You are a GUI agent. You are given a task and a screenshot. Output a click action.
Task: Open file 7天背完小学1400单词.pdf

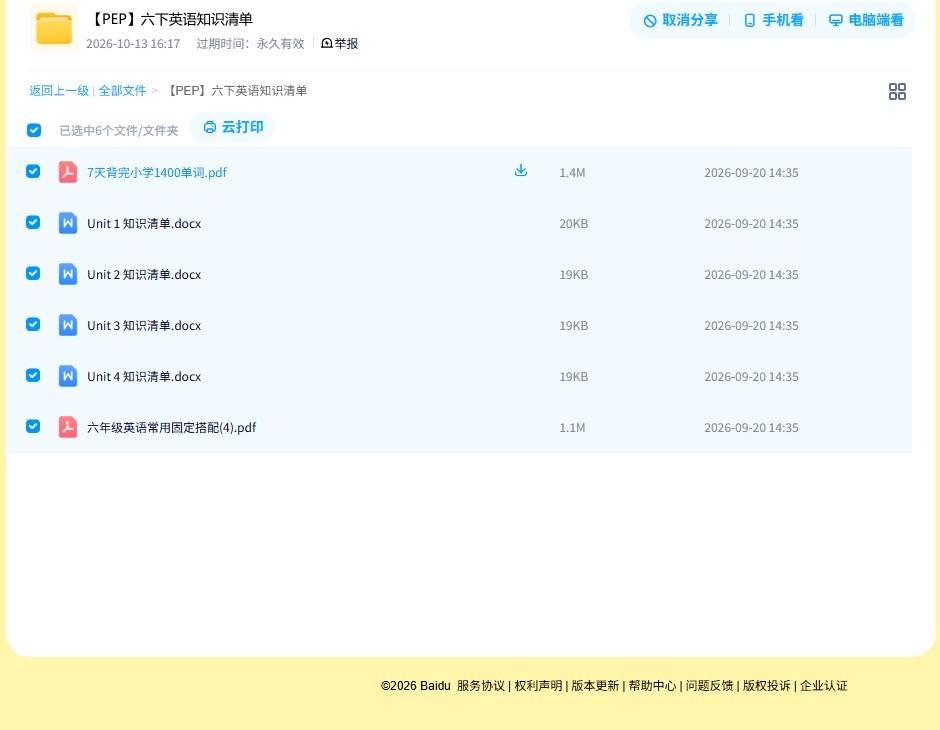157,173
